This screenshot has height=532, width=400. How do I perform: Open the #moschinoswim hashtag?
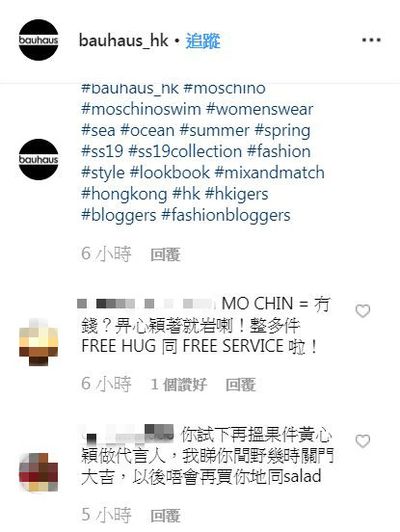coord(141,109)
